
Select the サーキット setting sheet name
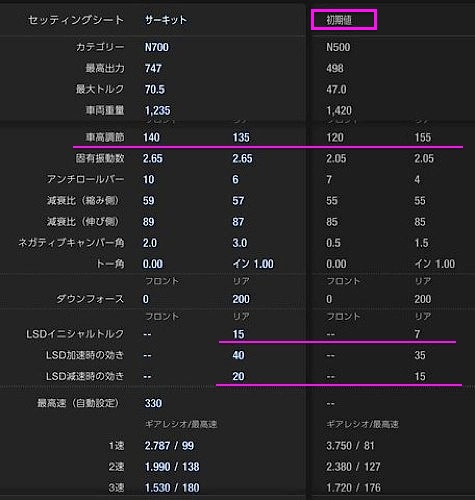click(x=166, y=20)
